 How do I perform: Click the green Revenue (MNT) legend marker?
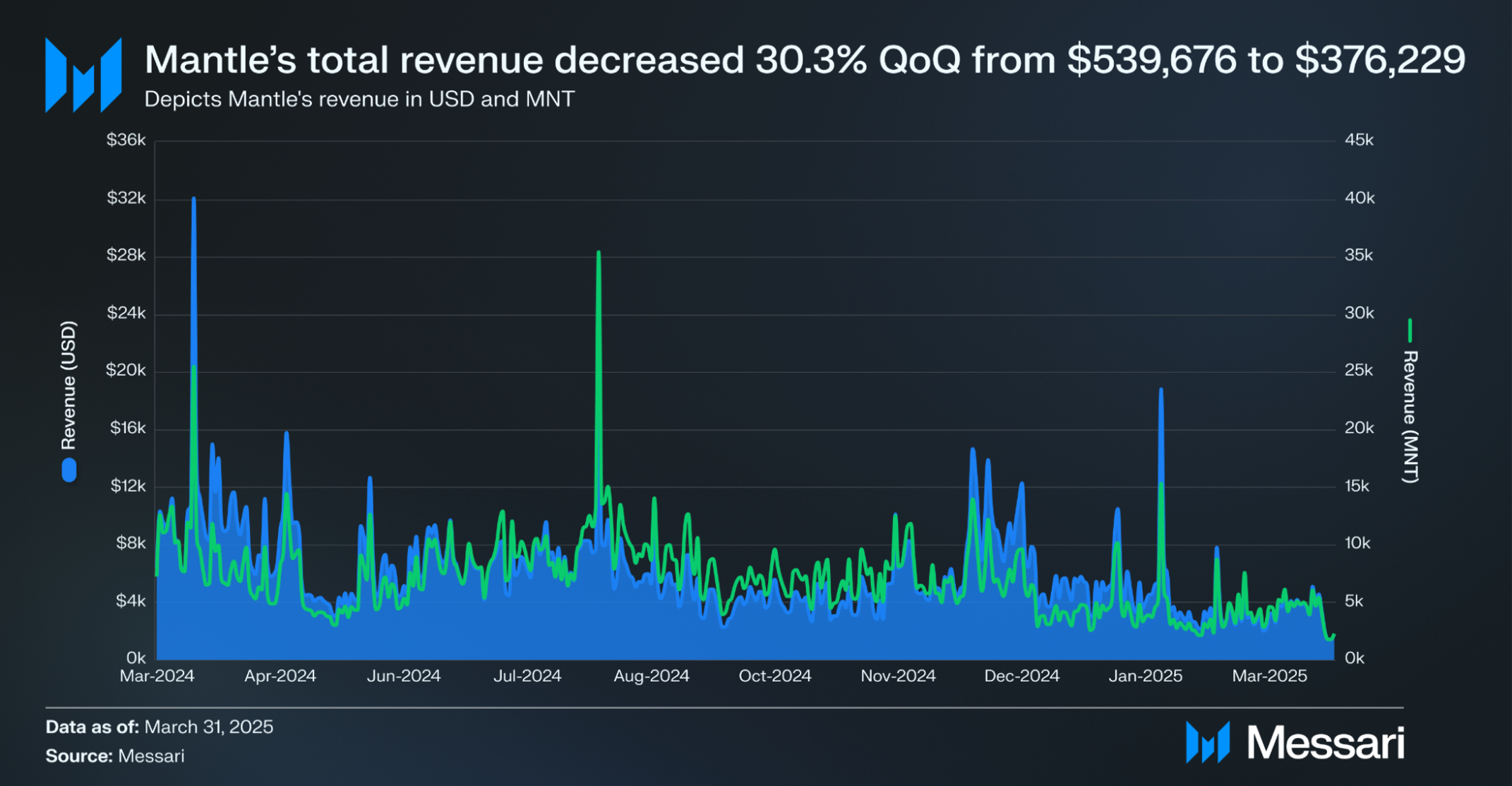click(x=1410, y=331)
